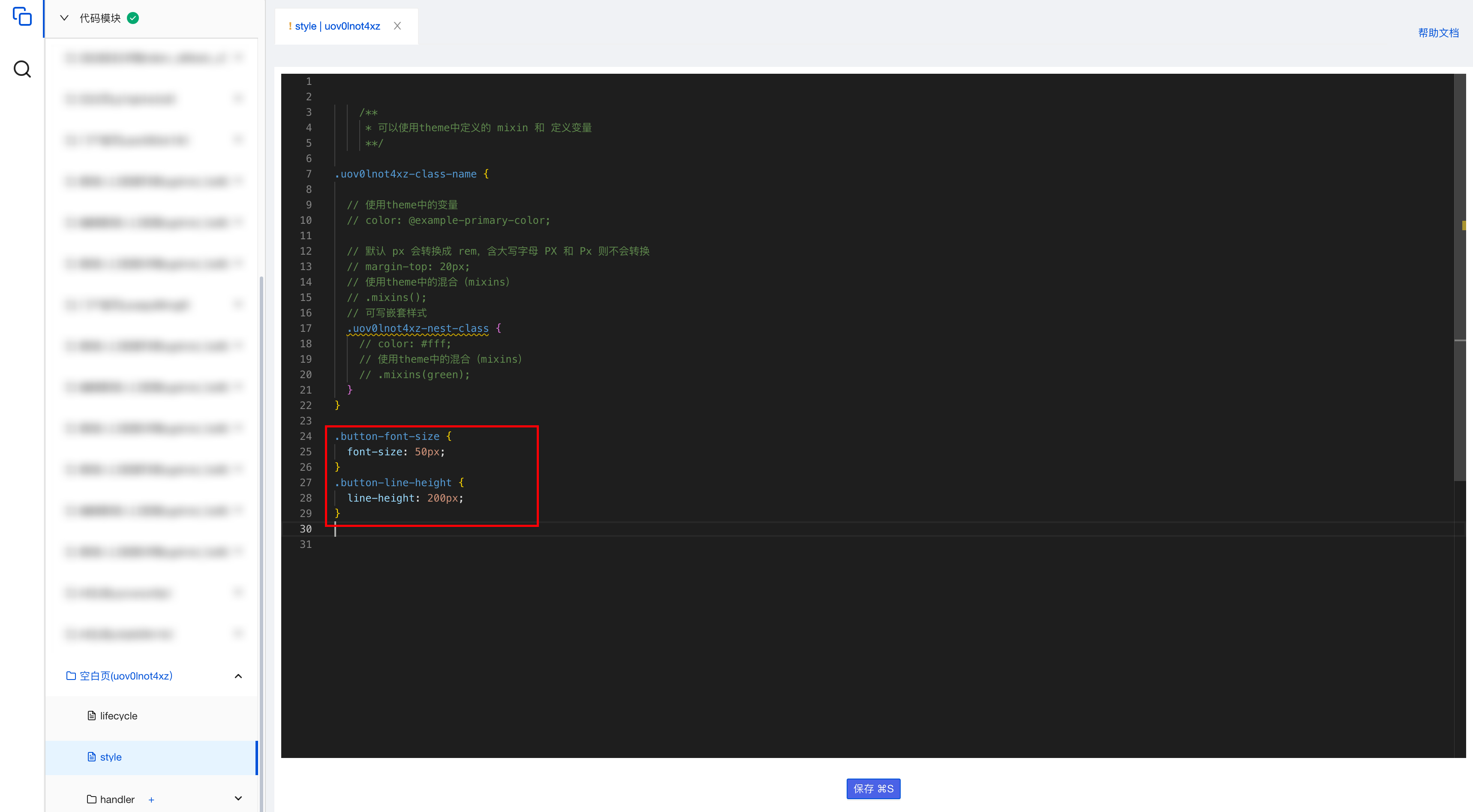Select the handler folder
The height and width of the screenshot is (812, 1473).
(117, 800)
